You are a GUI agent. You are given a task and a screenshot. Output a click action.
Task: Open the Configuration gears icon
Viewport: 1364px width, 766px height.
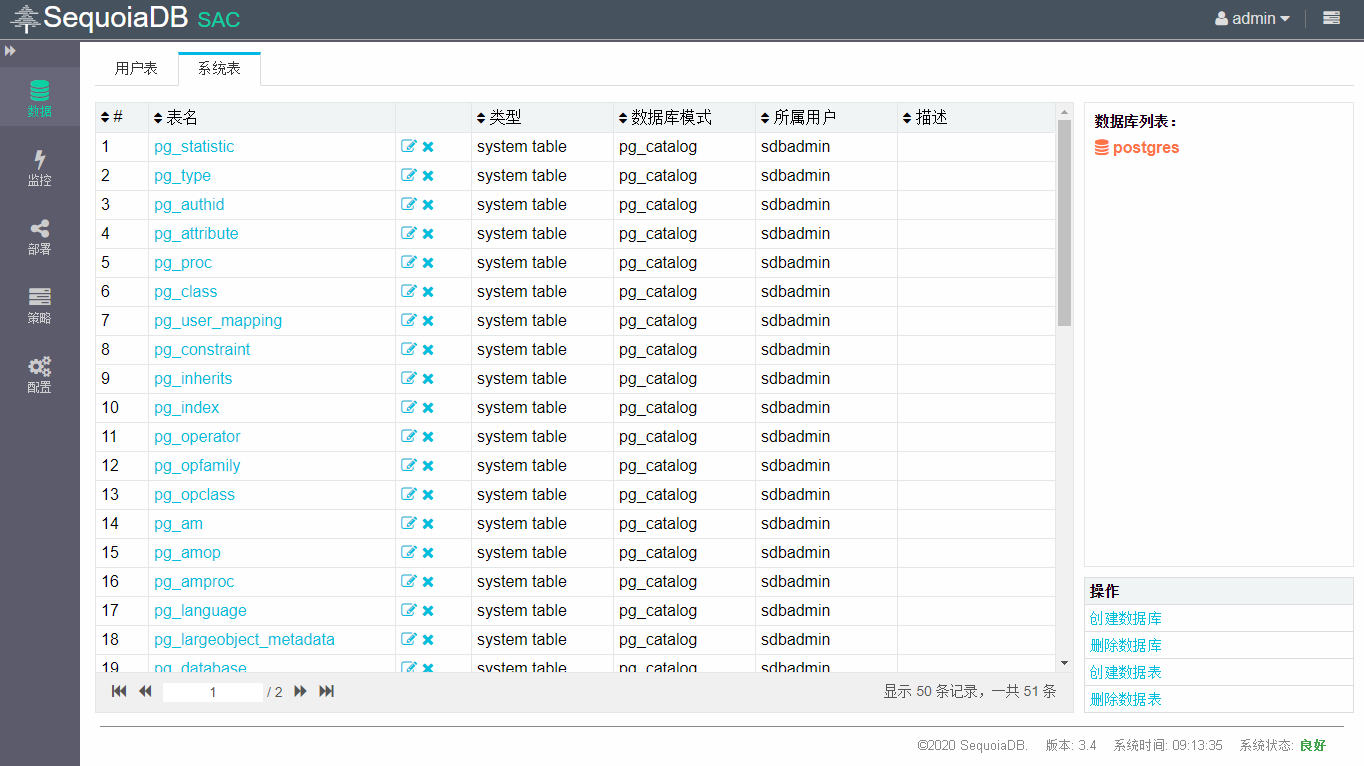pos(39,373)
